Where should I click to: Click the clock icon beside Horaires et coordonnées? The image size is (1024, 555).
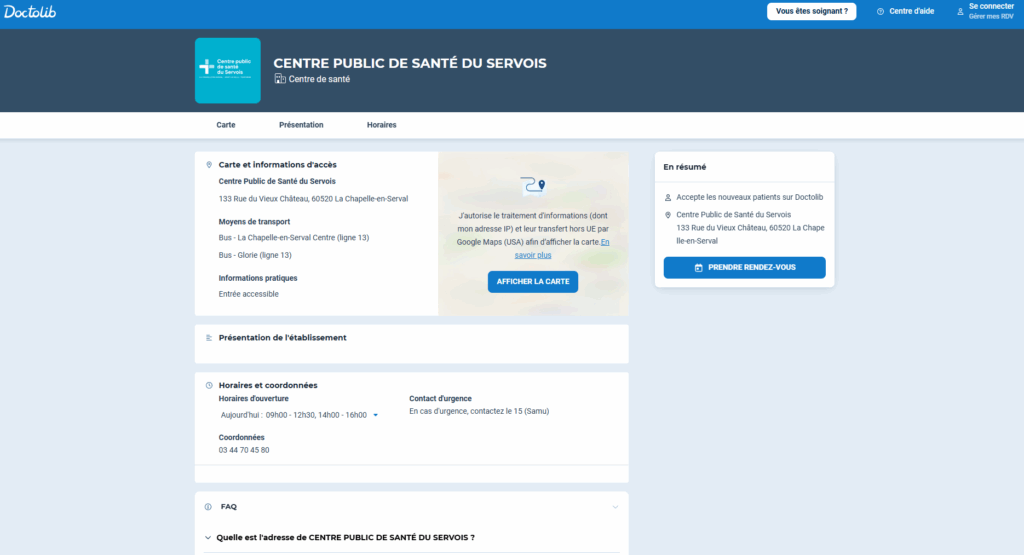coord(208,385)
